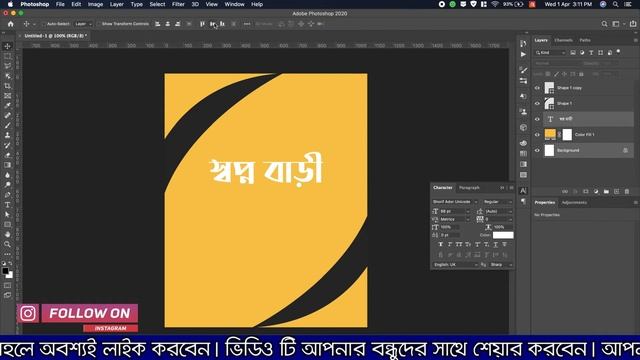Click the new group folder icon

point(607,191)
